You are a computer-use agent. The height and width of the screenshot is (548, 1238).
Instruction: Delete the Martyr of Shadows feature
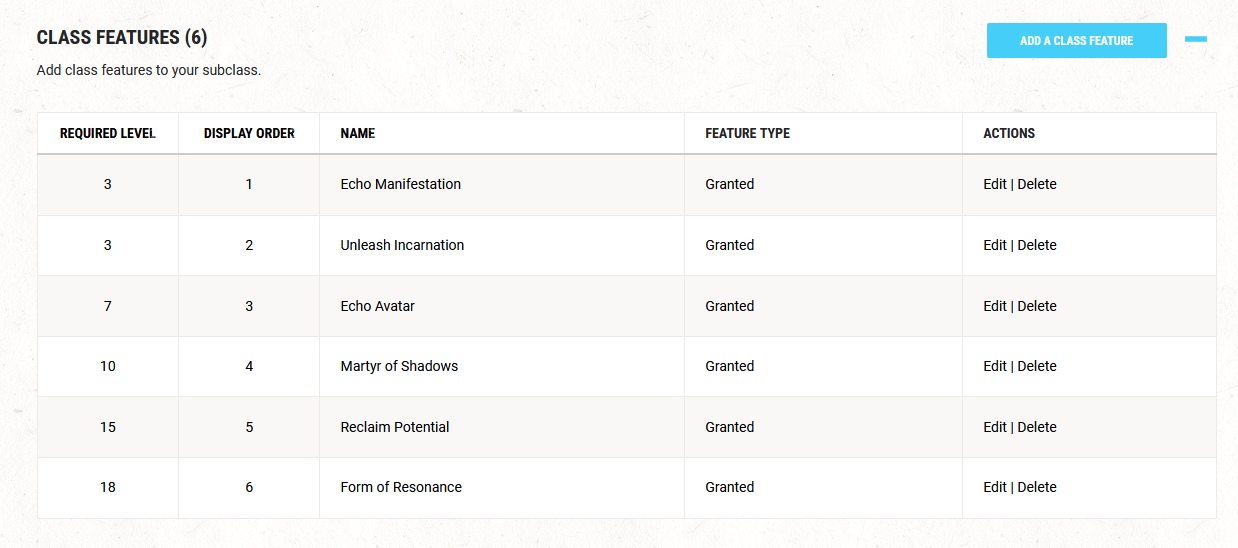[1037, 366]
